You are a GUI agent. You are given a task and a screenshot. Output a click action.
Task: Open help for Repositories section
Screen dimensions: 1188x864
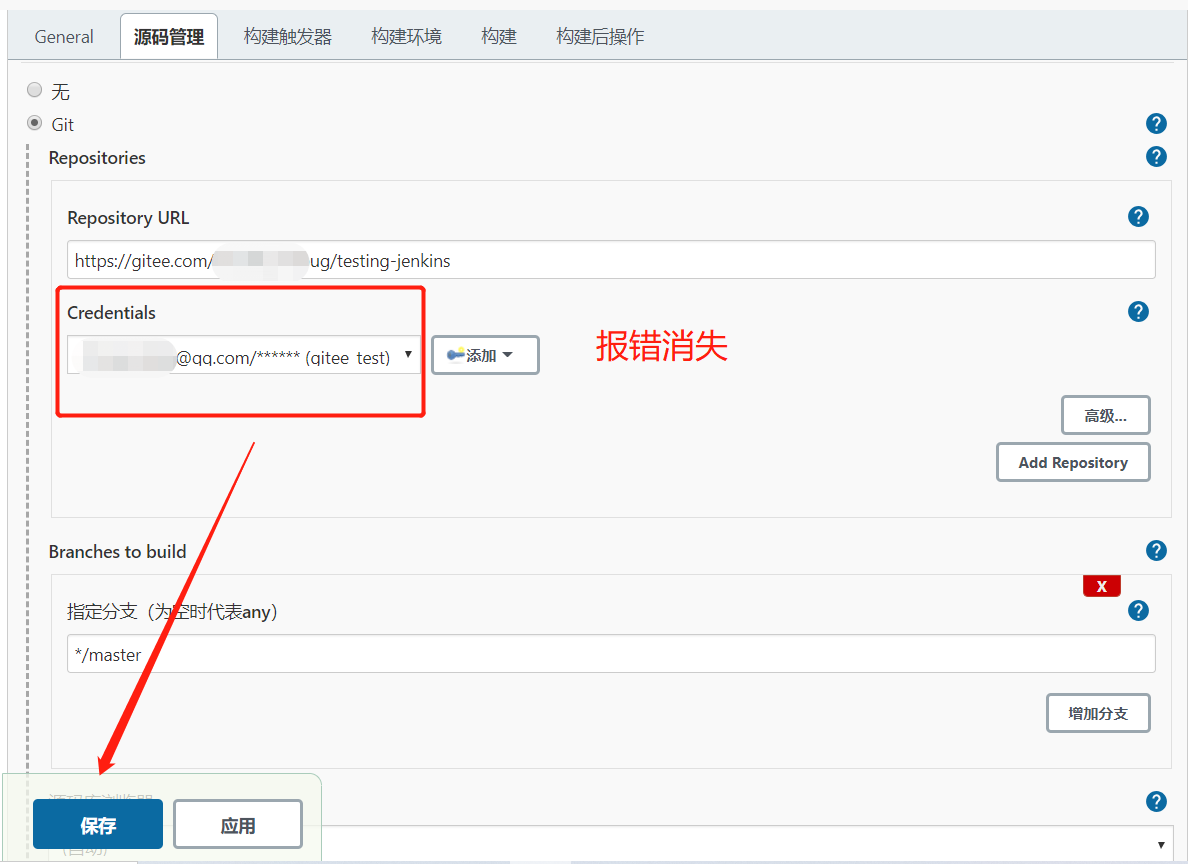click(x=1155, y=157)
